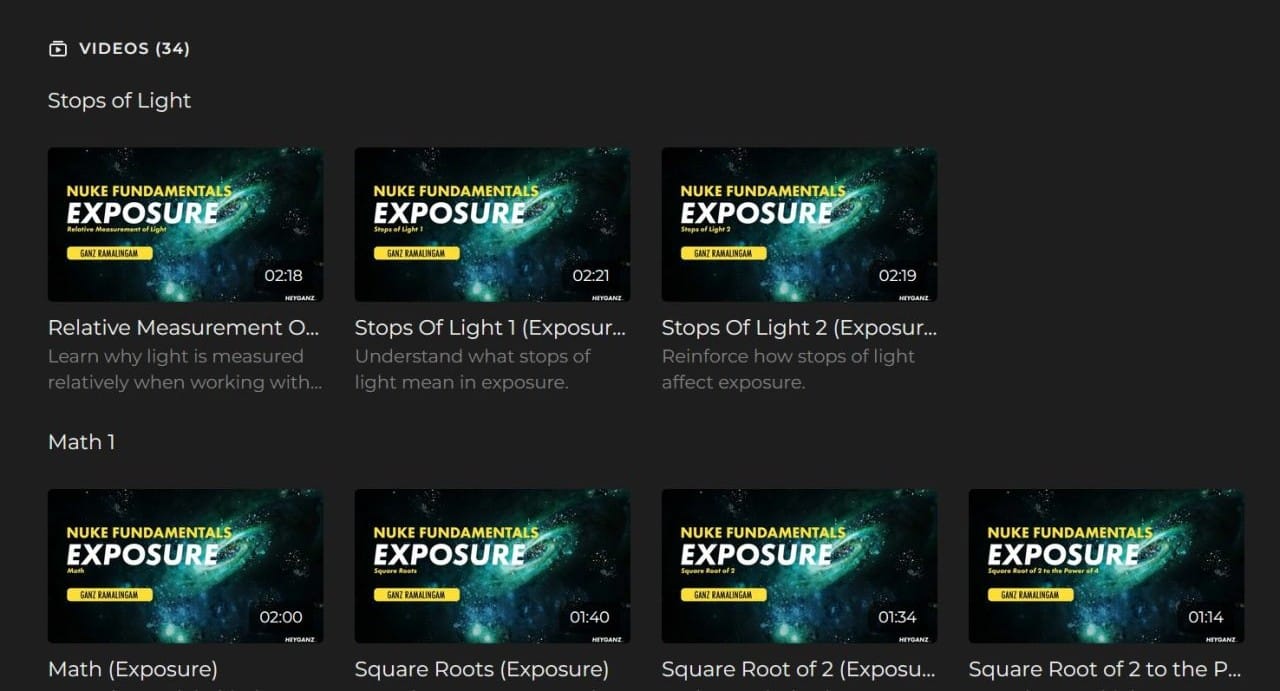Click the "Stops of Light" section heading
1280x691 pixels.
[119, 100]
